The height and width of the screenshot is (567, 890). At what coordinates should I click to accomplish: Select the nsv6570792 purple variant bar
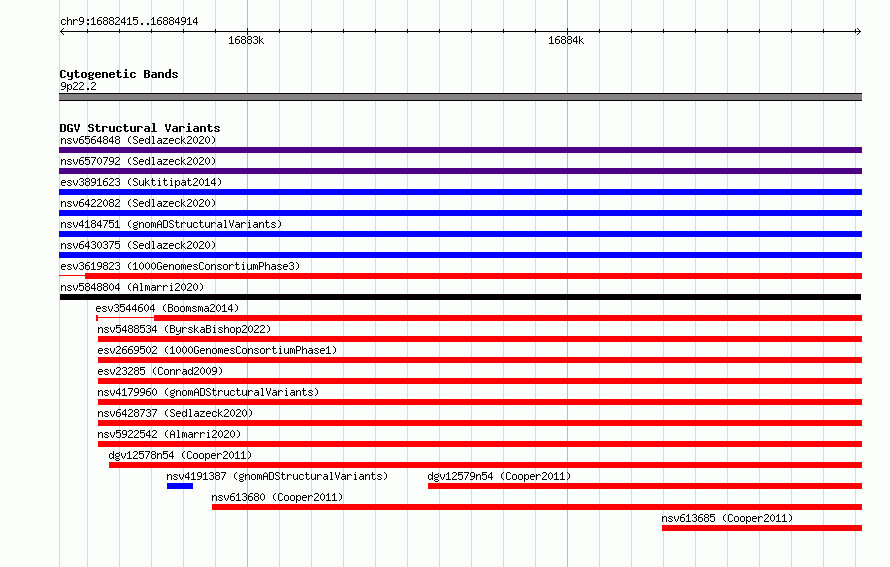(x=460, y=171)
